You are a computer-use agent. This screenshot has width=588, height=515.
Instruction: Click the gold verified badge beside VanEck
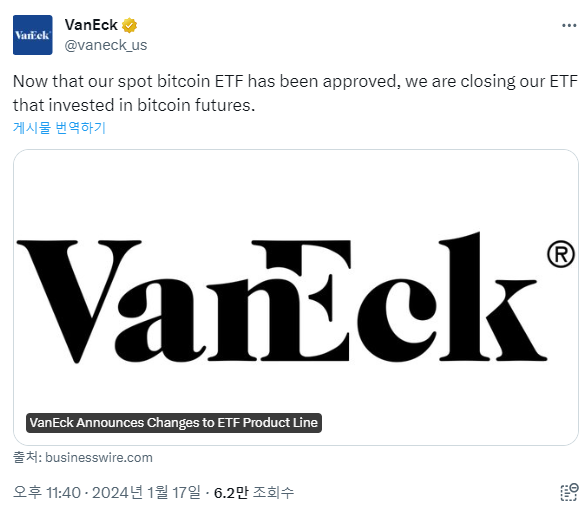pos(129,26)
